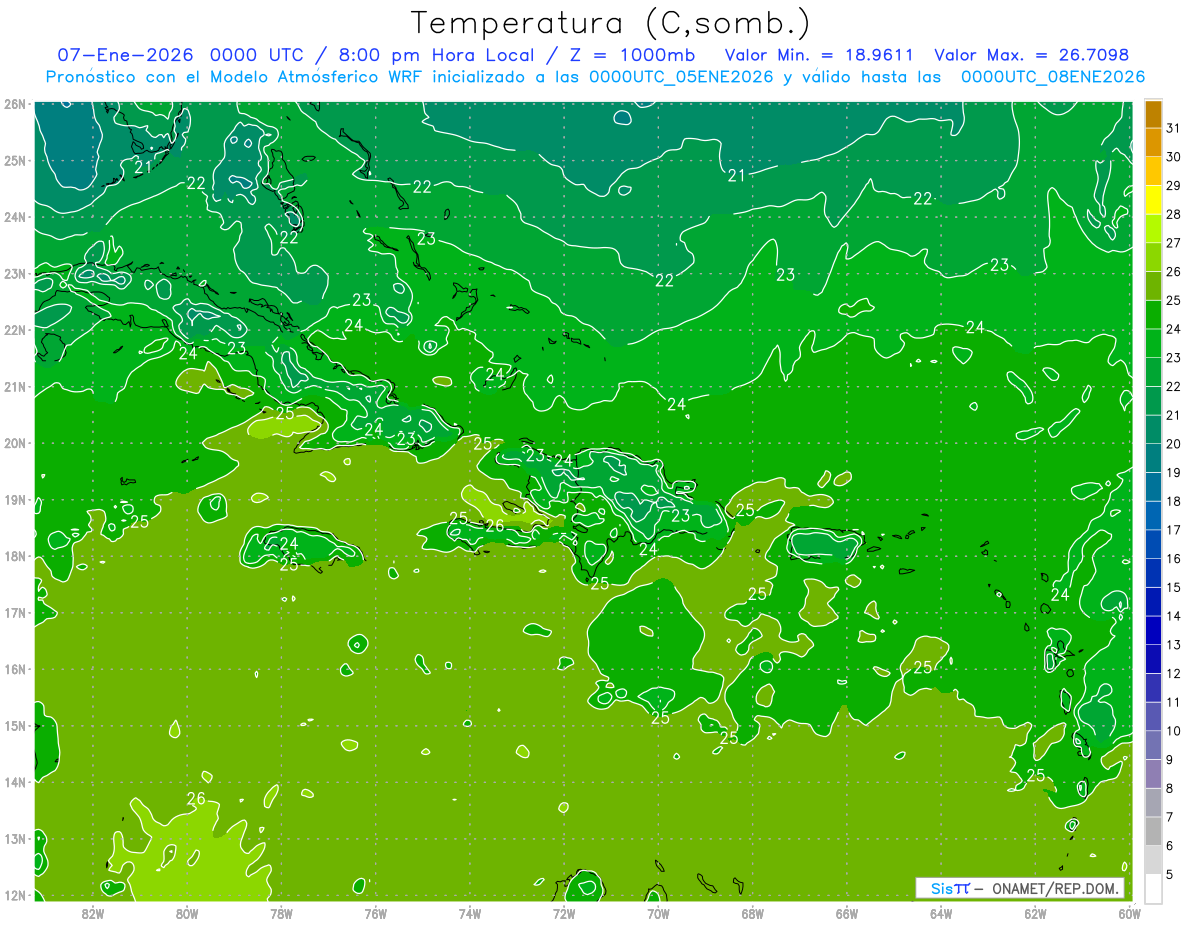Screen dimensions: 1200x927
Task: Select the 'Valor Max. = 26.7098' text
Action: click(x=1032, y=55)
